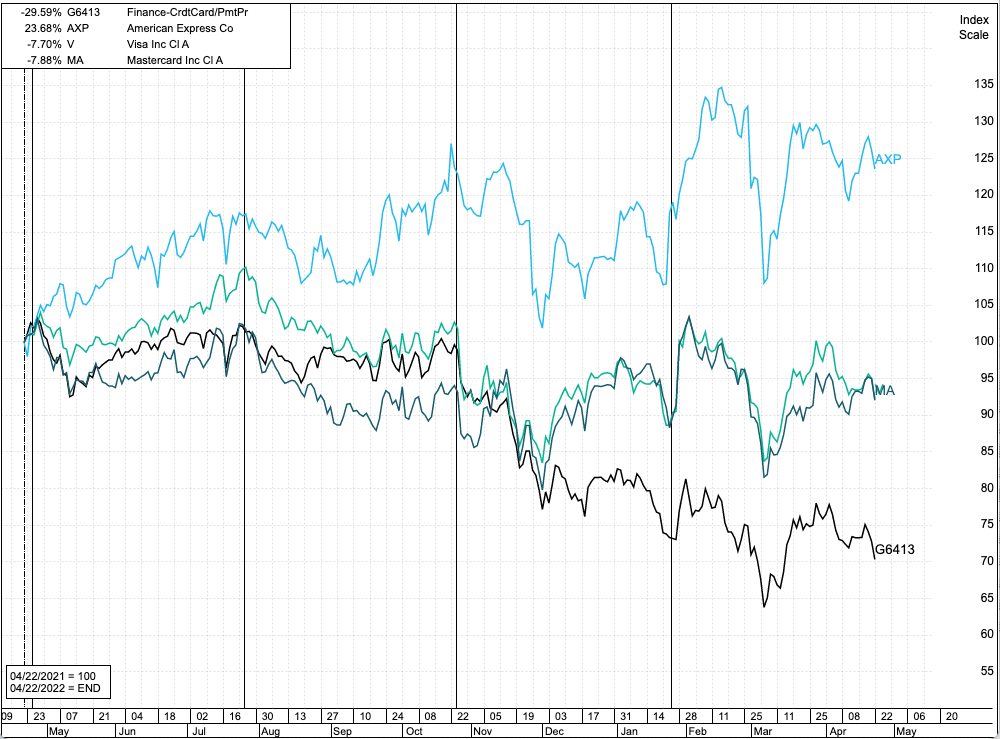Click the 23.68% change value in legend
Screen dimensions: 1000x739
tap(43, 28)
